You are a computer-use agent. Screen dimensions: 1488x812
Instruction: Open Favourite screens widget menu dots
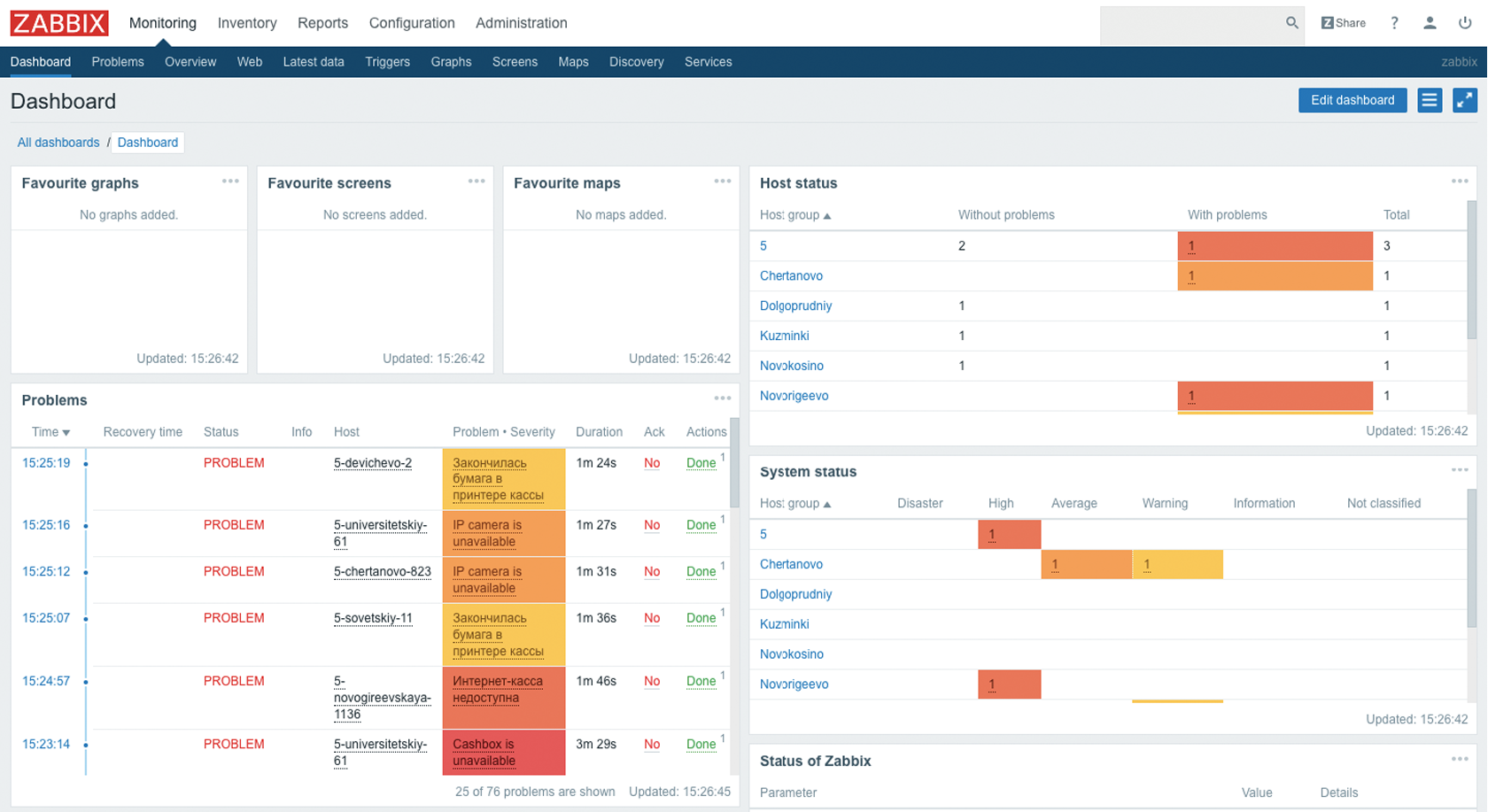coord(477,182)
